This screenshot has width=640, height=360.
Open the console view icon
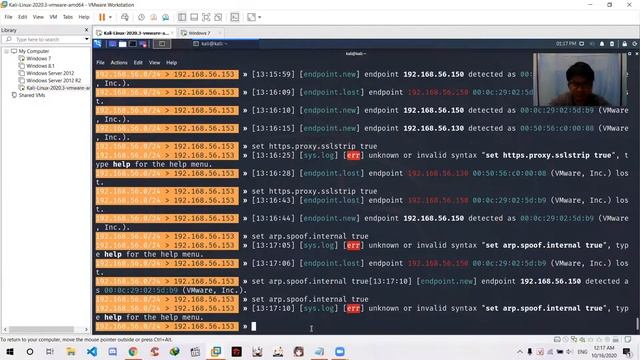(x=235, y=17)
